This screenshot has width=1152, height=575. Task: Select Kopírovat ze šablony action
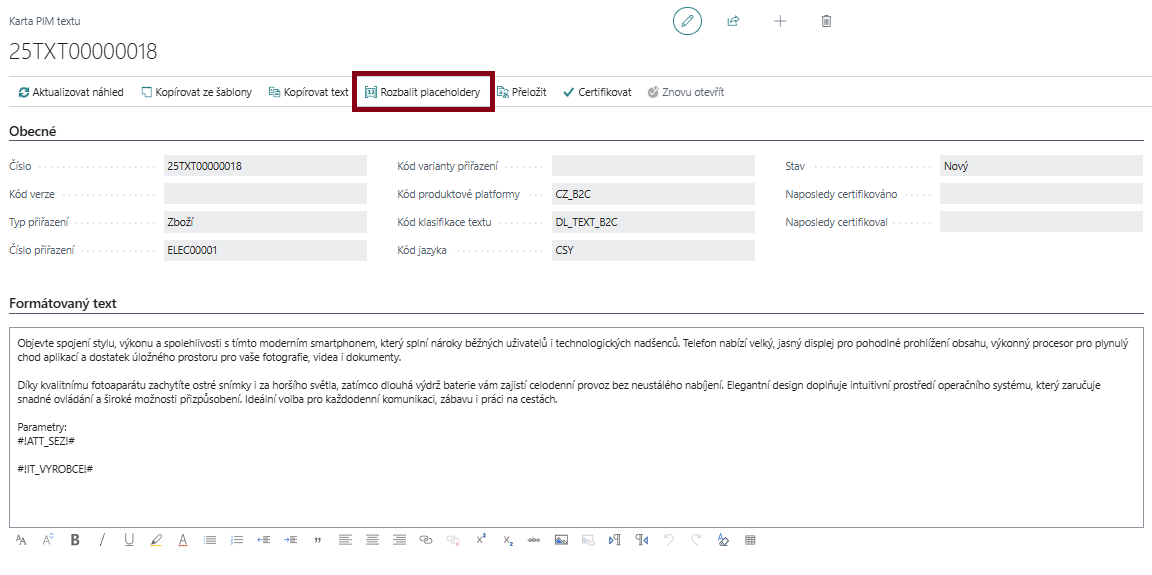(x=196, y=92)
